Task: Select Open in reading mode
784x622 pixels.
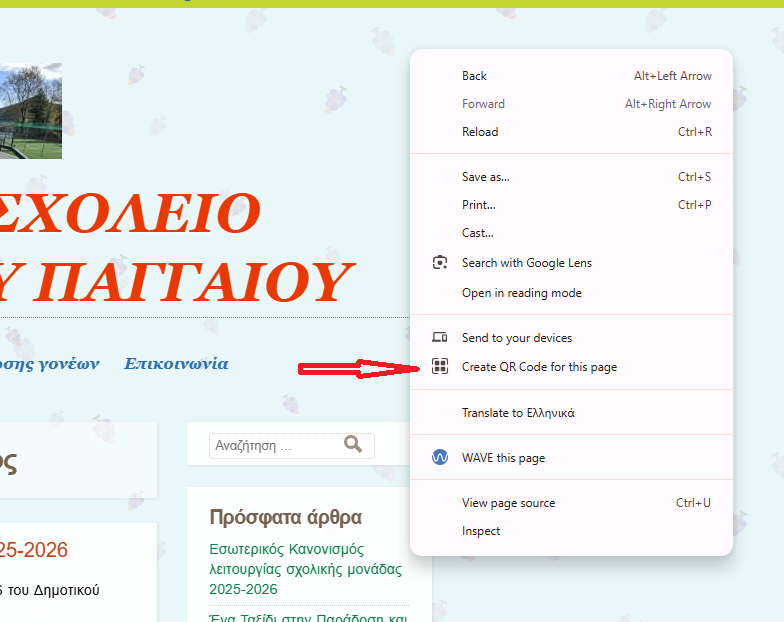Action: coord(521,293)
